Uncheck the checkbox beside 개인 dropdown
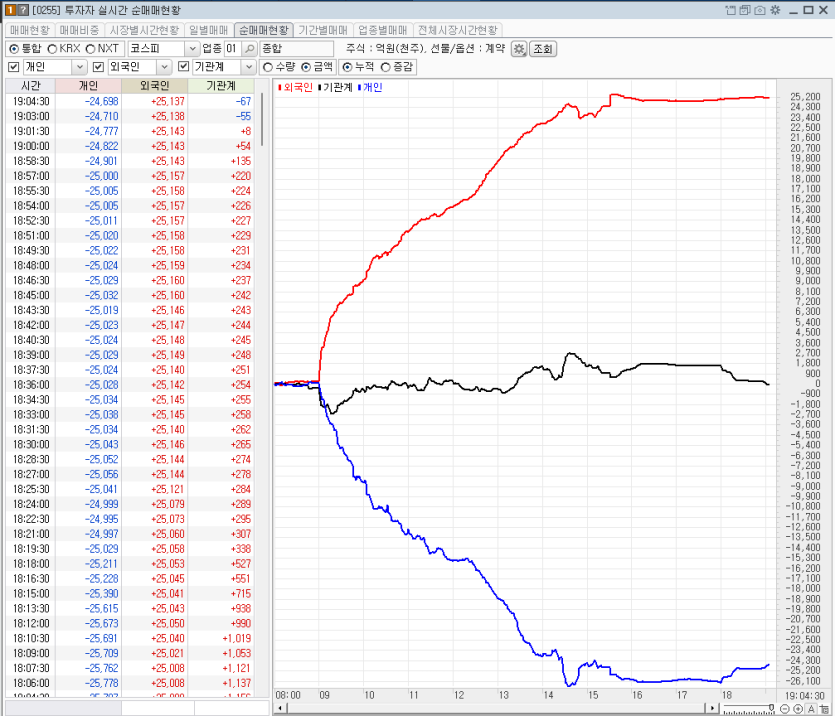This screenshot has width=835, height=716. [x=14, y=67]
